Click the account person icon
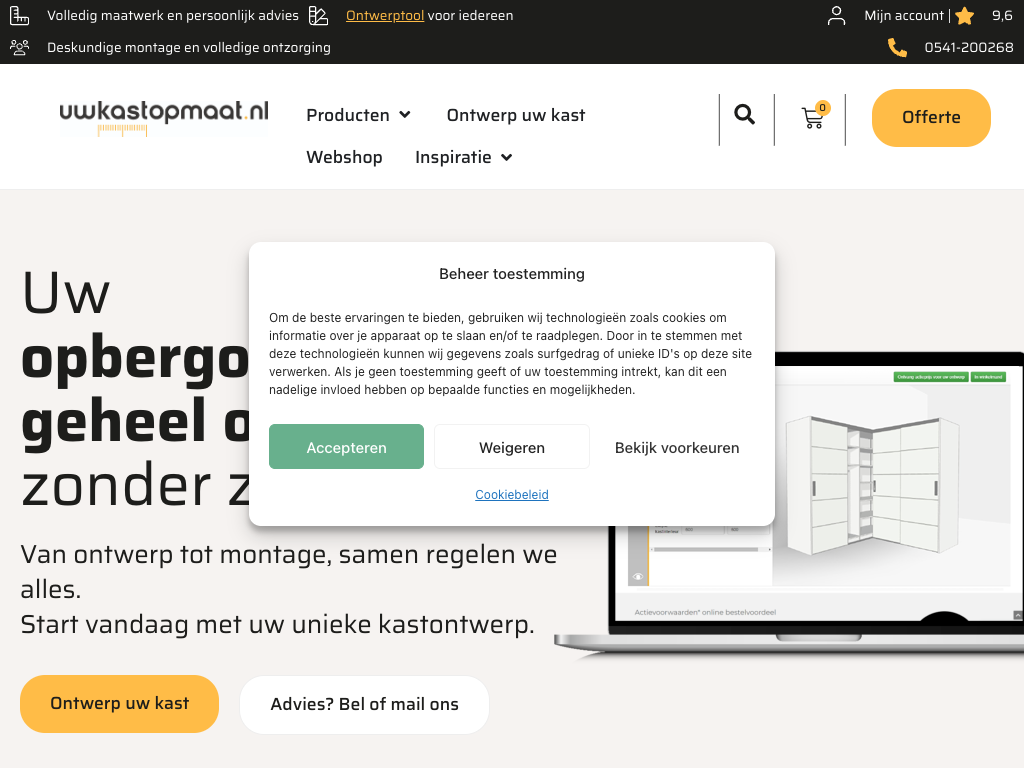 (x=836, y=16)
